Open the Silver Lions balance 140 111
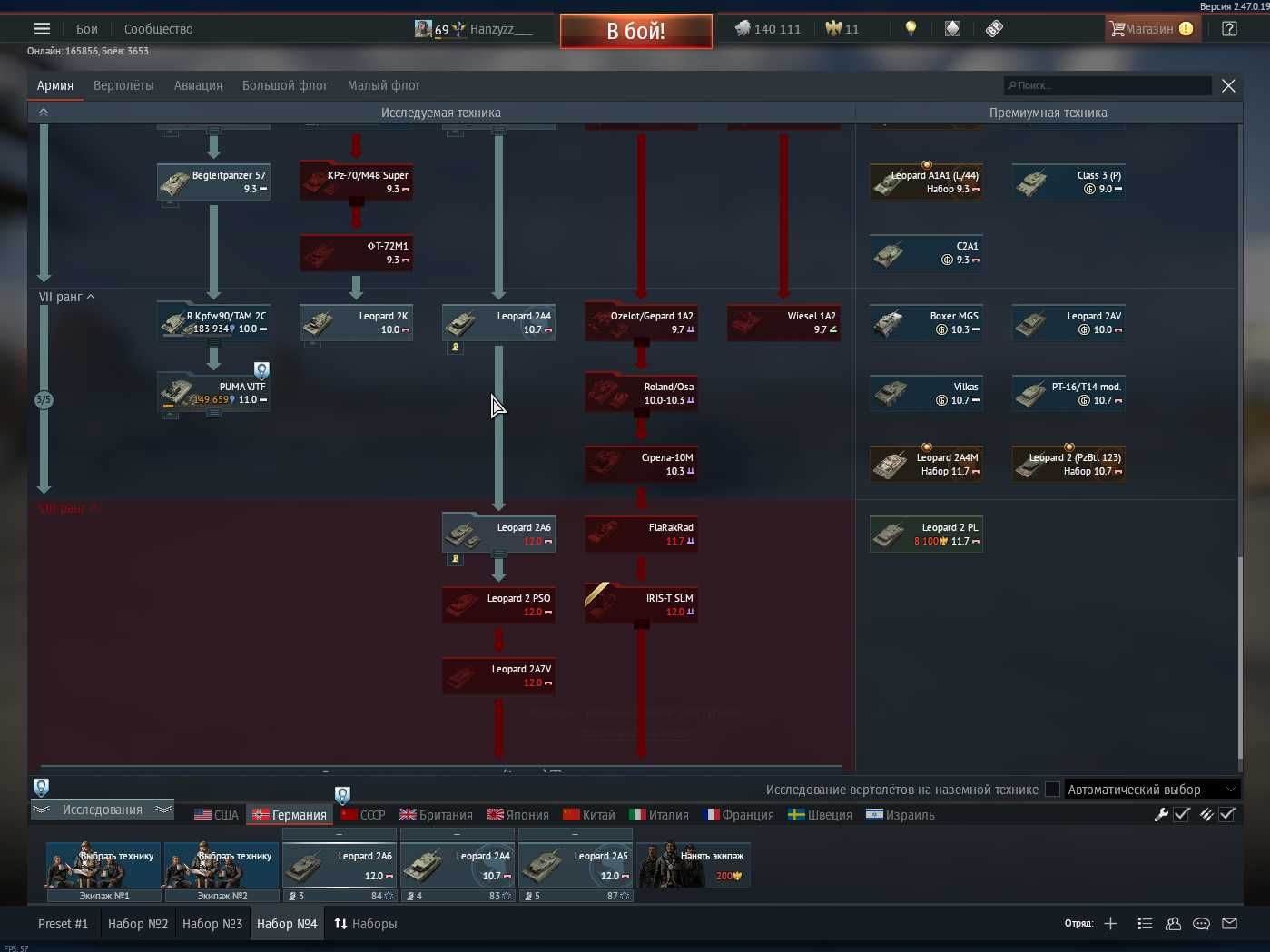The image size is (1270, 952). pos(768,29)
